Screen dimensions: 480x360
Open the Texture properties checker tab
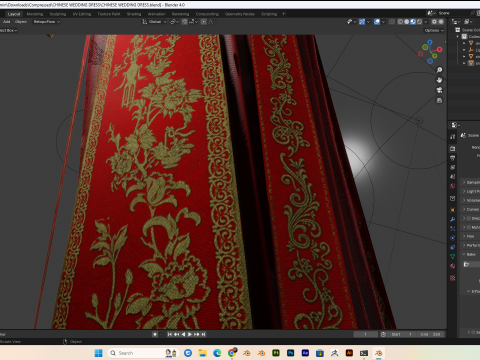tap(452, 278)
